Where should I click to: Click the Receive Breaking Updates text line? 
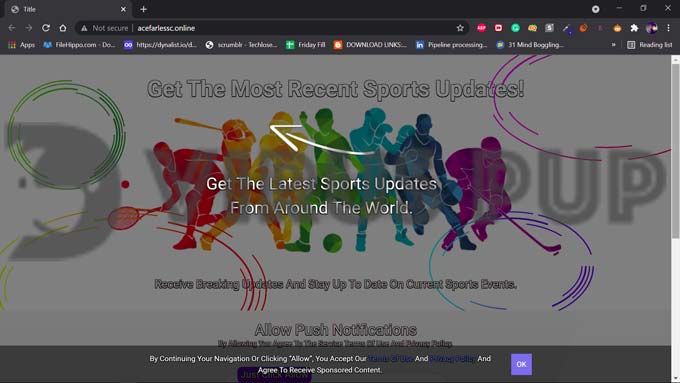[x=336, y=284]
